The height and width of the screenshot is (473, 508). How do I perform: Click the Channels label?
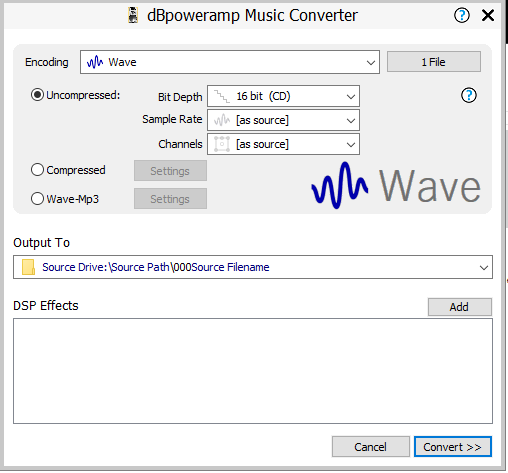point(180,144)
